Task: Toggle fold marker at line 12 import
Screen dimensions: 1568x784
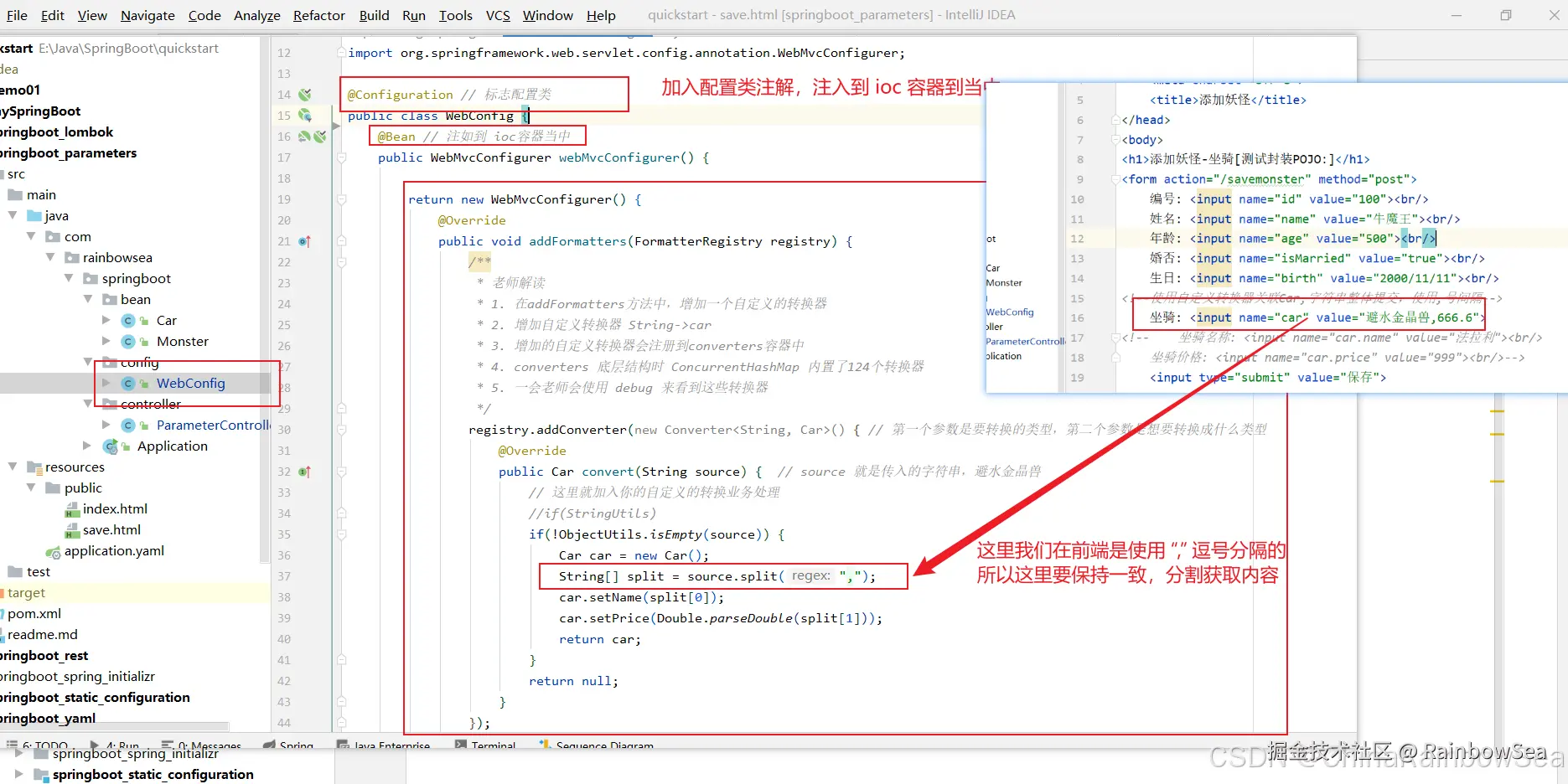Action: [x=342, y=53]
